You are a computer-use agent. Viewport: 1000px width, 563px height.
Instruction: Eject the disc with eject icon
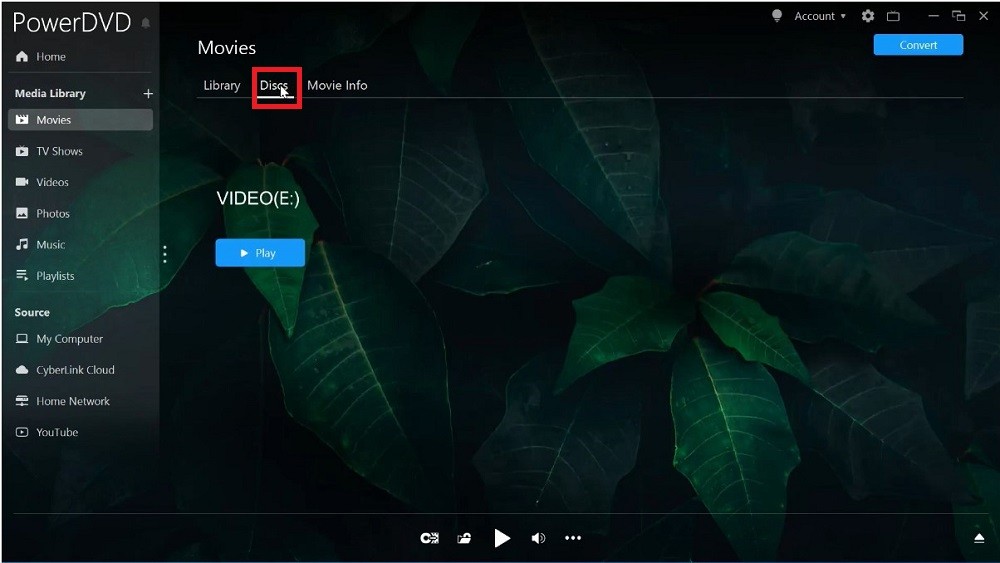pyautogui.click(x=980, y=539)
